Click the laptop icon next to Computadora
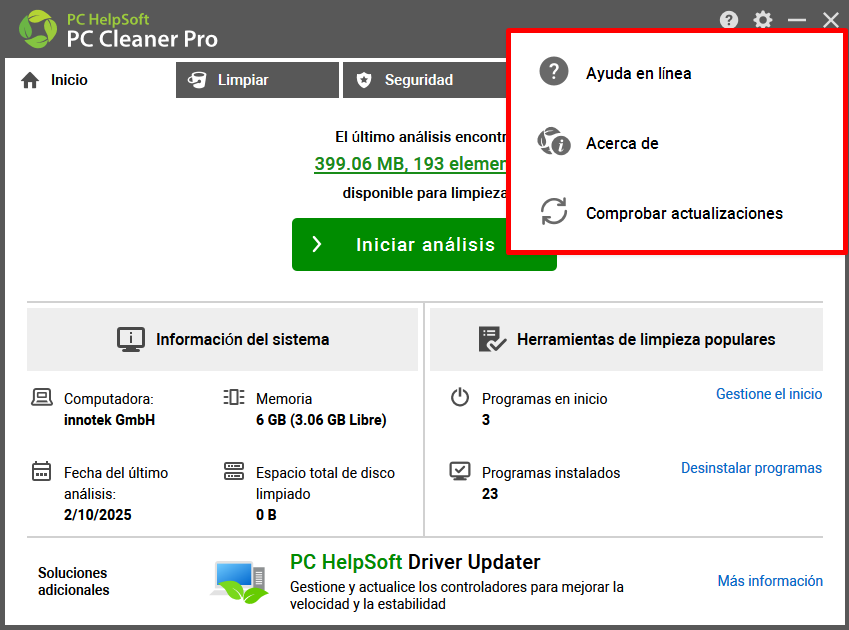The width and height of the screenshot is (849, 630). point(42,397)
